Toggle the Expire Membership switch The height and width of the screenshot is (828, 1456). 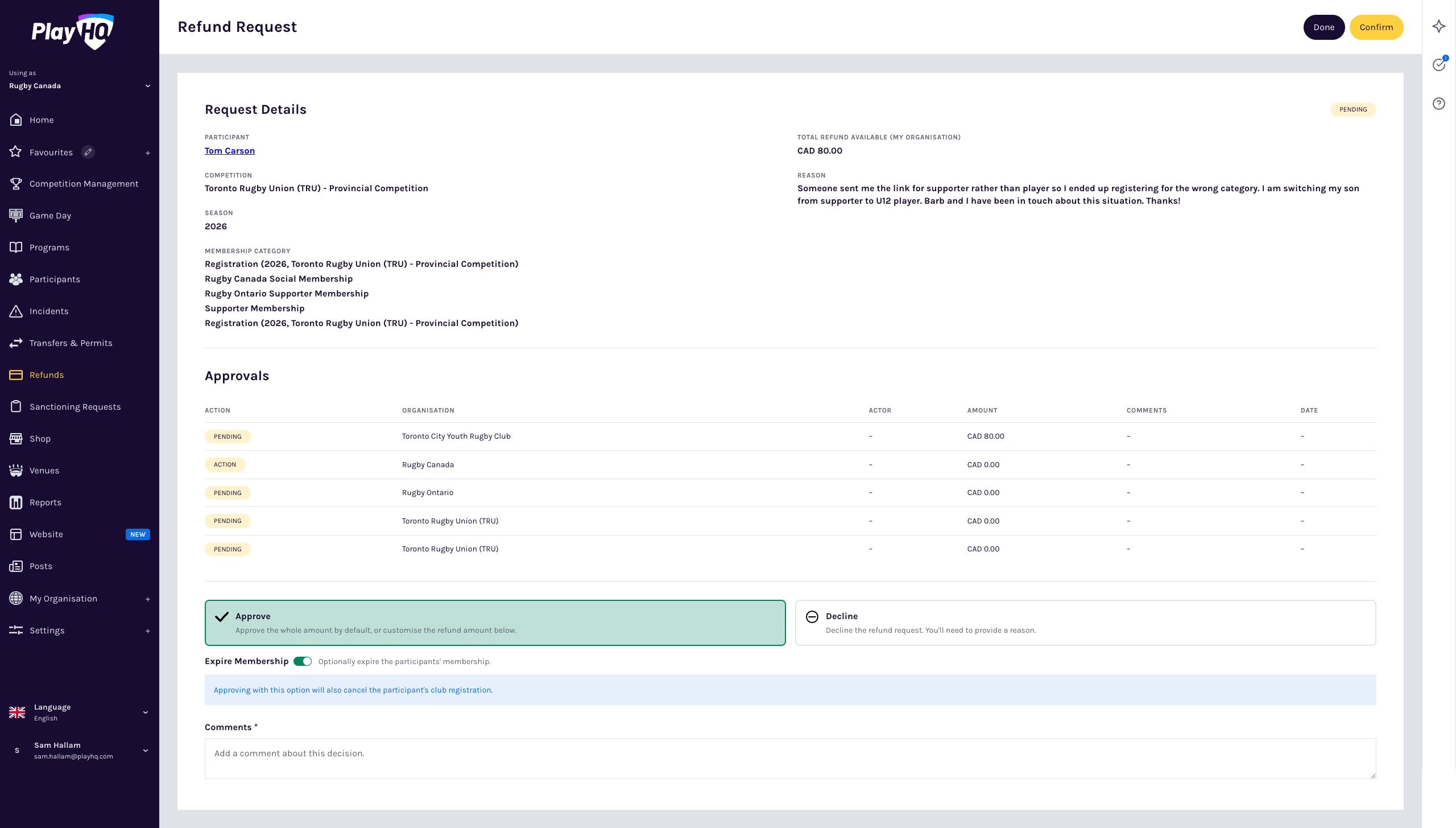coord(303,661)
